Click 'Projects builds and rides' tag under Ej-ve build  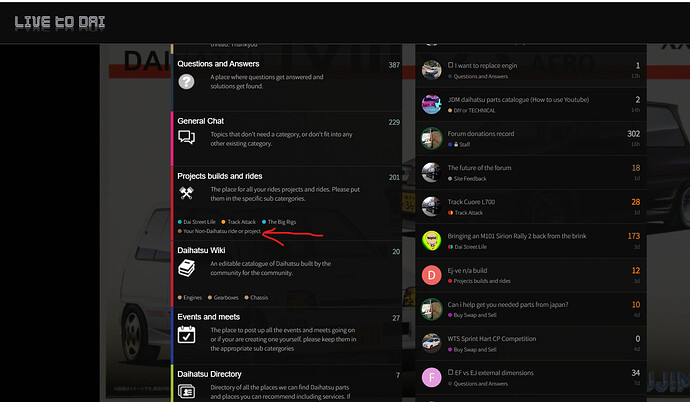(x=479, y=281)
